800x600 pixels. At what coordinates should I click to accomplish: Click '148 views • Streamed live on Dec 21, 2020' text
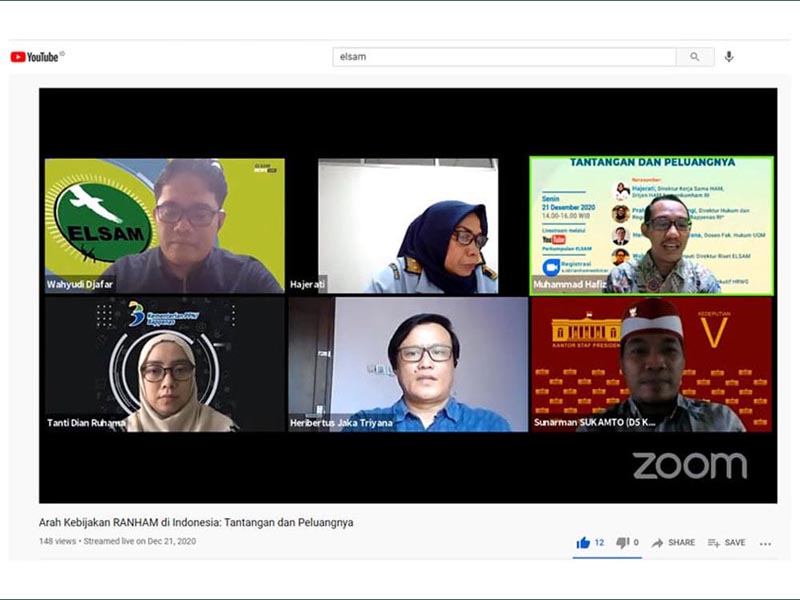[x=117, y=541]
